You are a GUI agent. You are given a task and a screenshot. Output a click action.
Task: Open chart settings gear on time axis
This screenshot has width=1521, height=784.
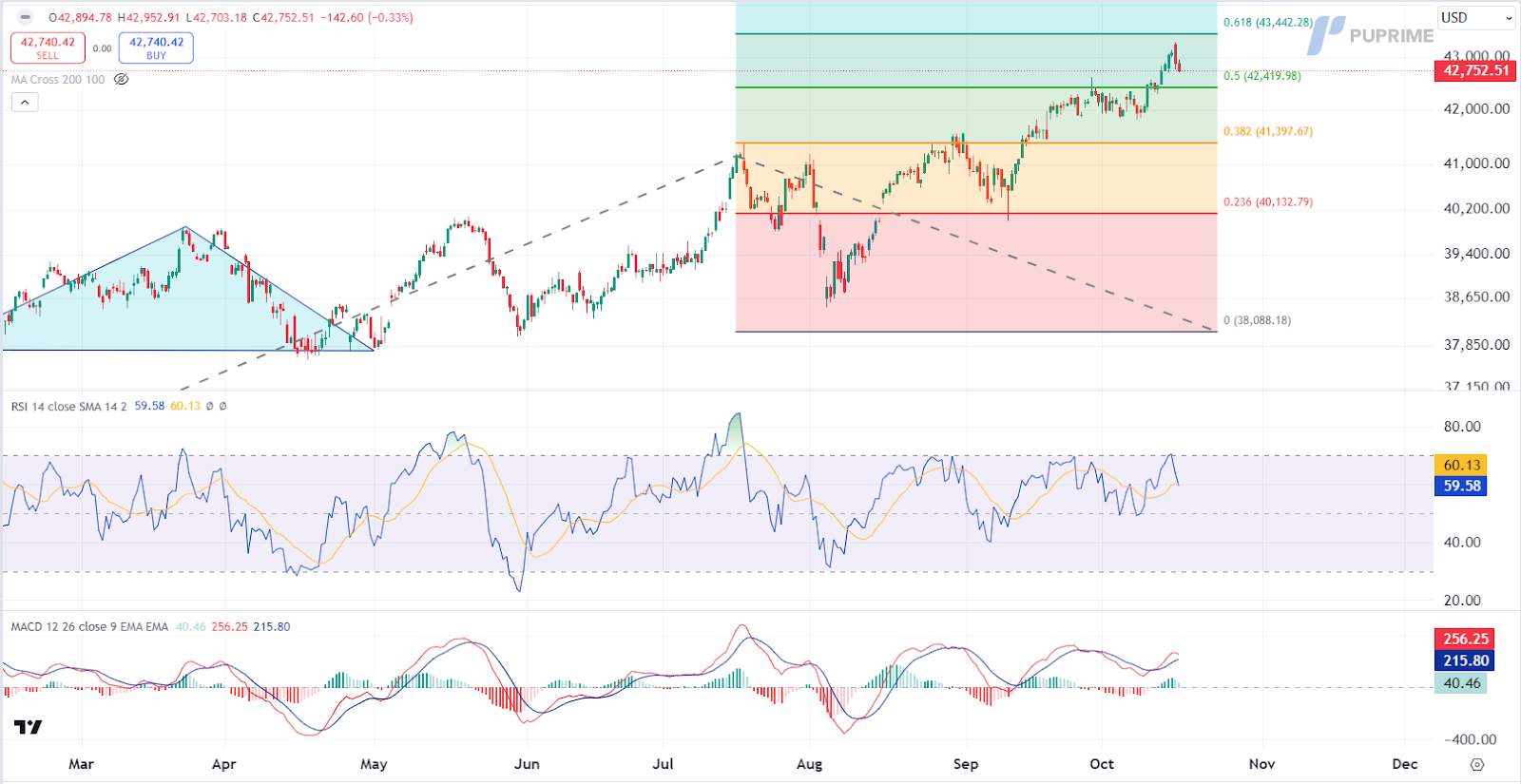pyautogui.click(x=1476, y=764)
